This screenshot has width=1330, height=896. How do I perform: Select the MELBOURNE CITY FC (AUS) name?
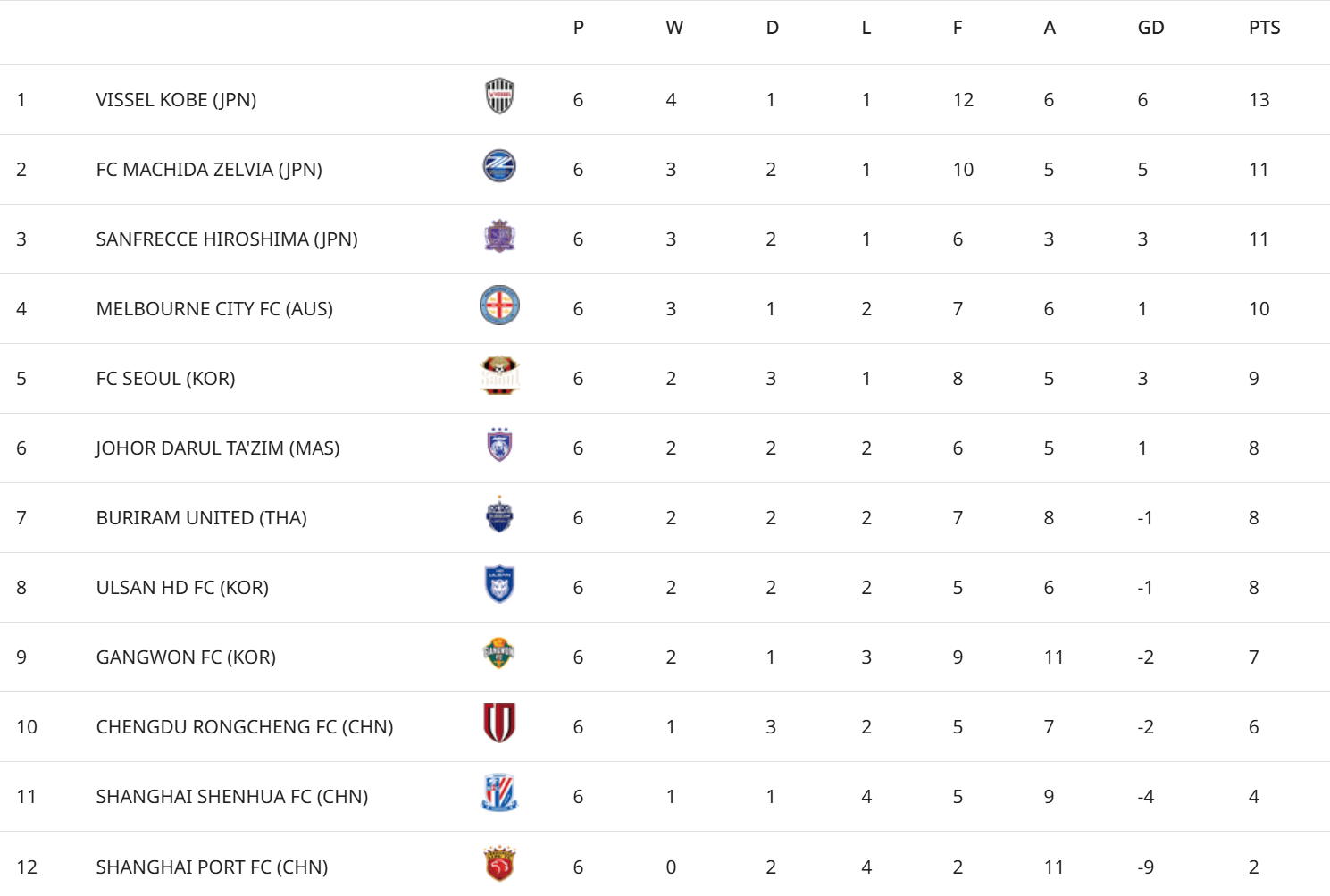pos(214,309)
